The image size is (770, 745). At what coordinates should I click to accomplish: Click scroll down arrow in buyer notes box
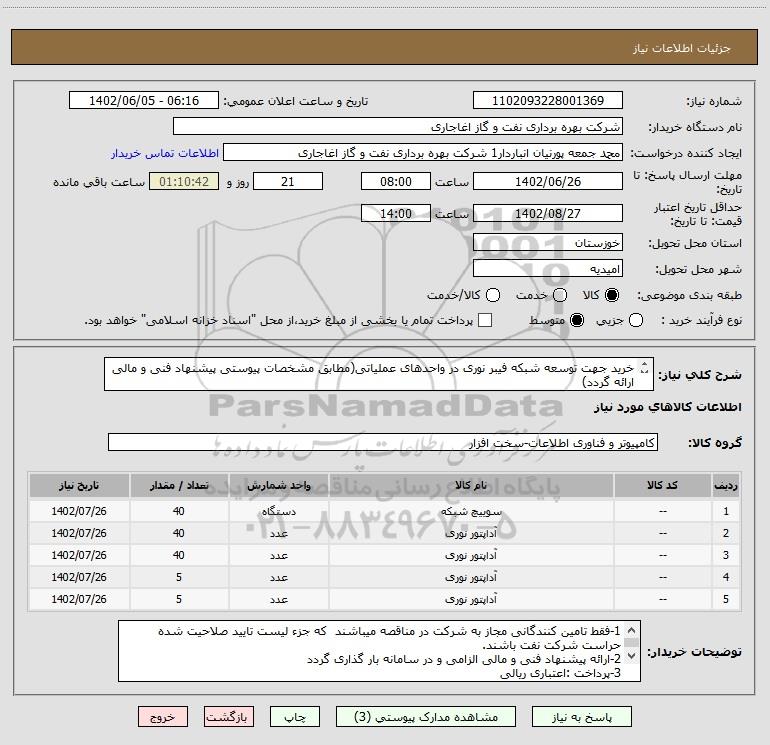click(x=632, y=656)
